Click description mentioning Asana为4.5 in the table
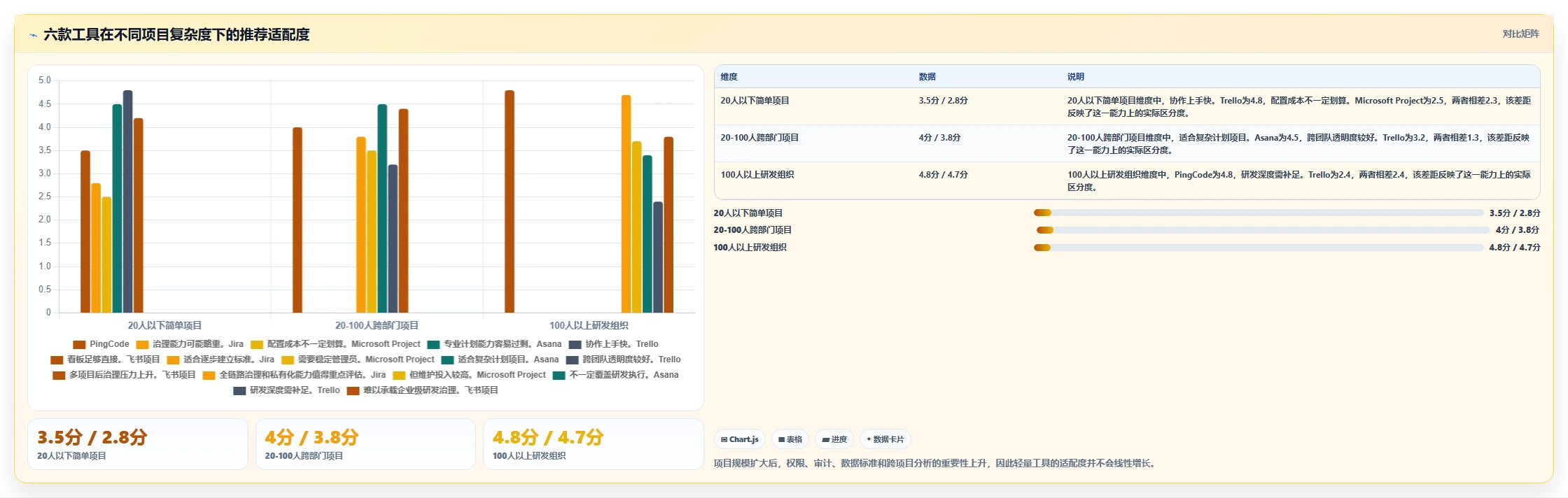 (1299, 143)
